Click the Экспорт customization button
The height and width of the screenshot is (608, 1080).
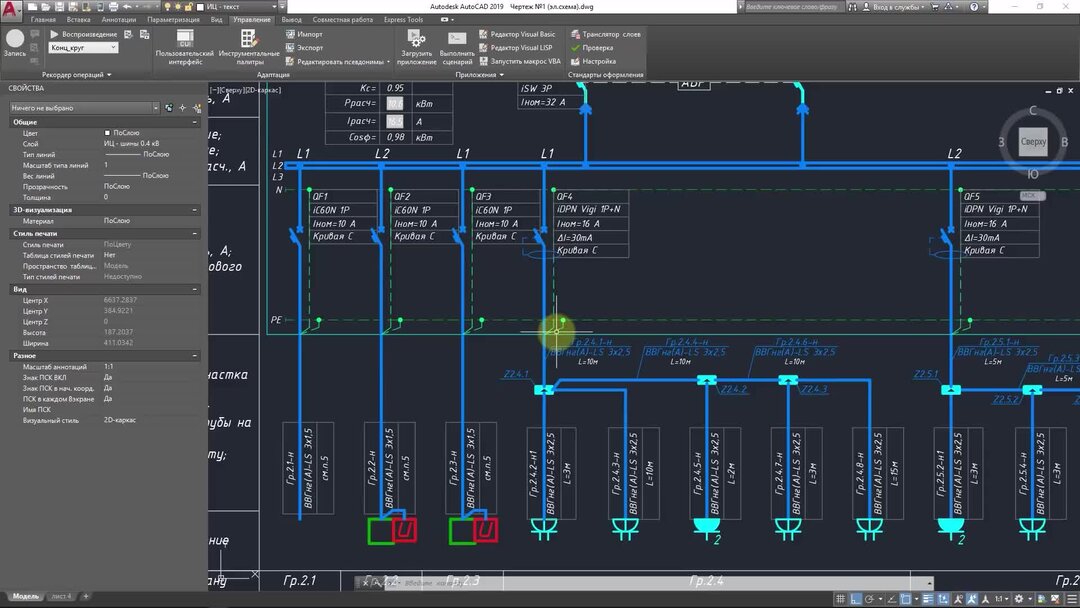(304, 48)
